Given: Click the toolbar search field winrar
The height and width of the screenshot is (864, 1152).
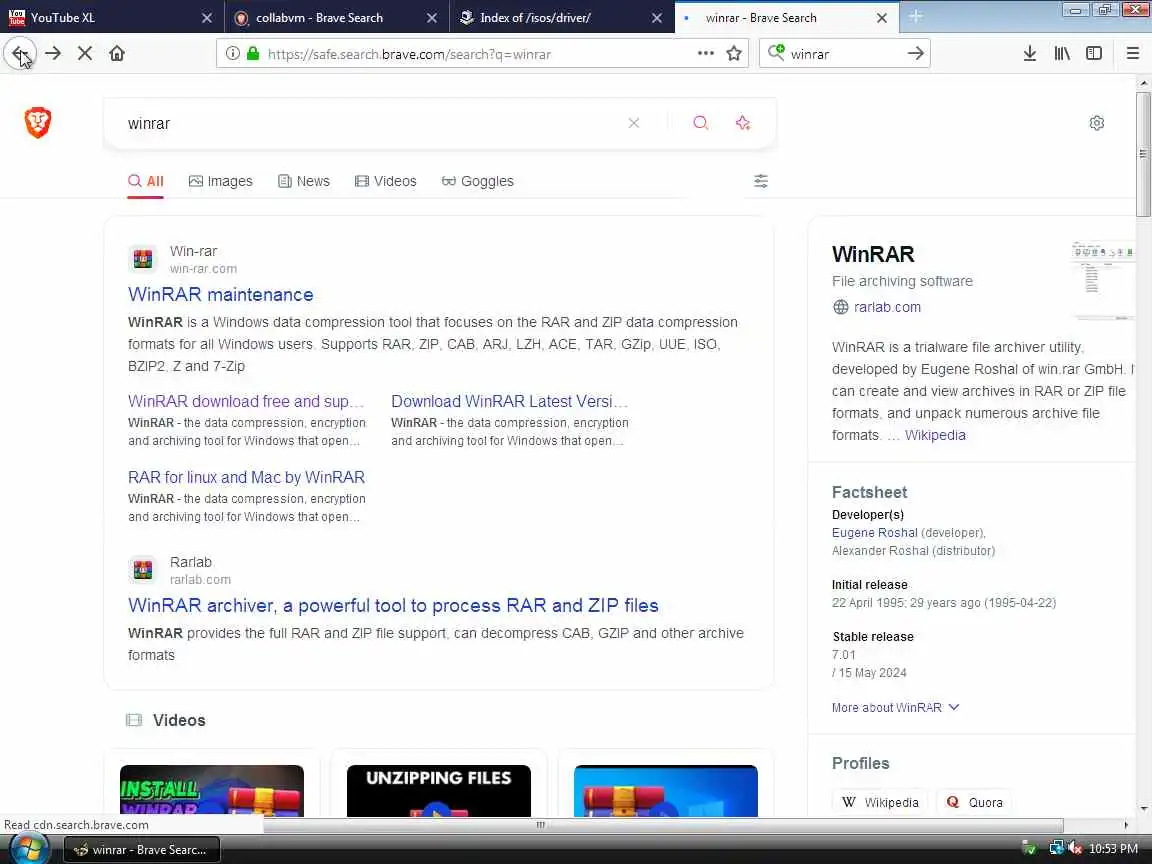Looking at the screenshot, I should point(845,54).
